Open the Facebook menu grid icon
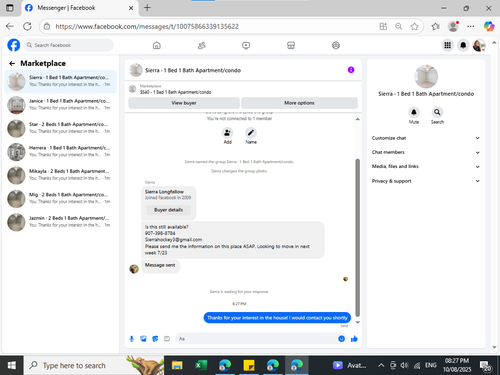 [x=448, y=45]
